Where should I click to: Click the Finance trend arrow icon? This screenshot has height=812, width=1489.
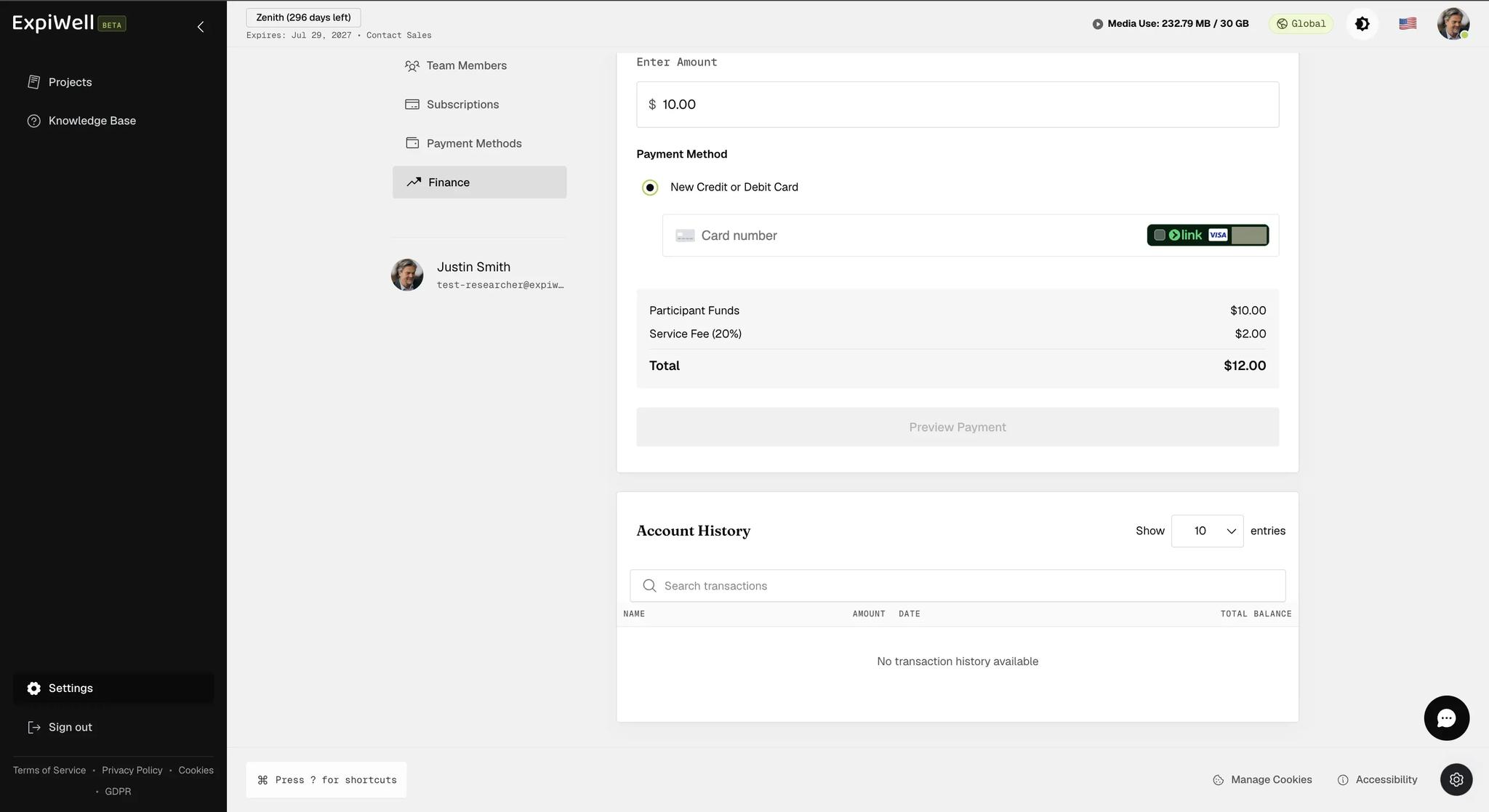coord(414,182)
